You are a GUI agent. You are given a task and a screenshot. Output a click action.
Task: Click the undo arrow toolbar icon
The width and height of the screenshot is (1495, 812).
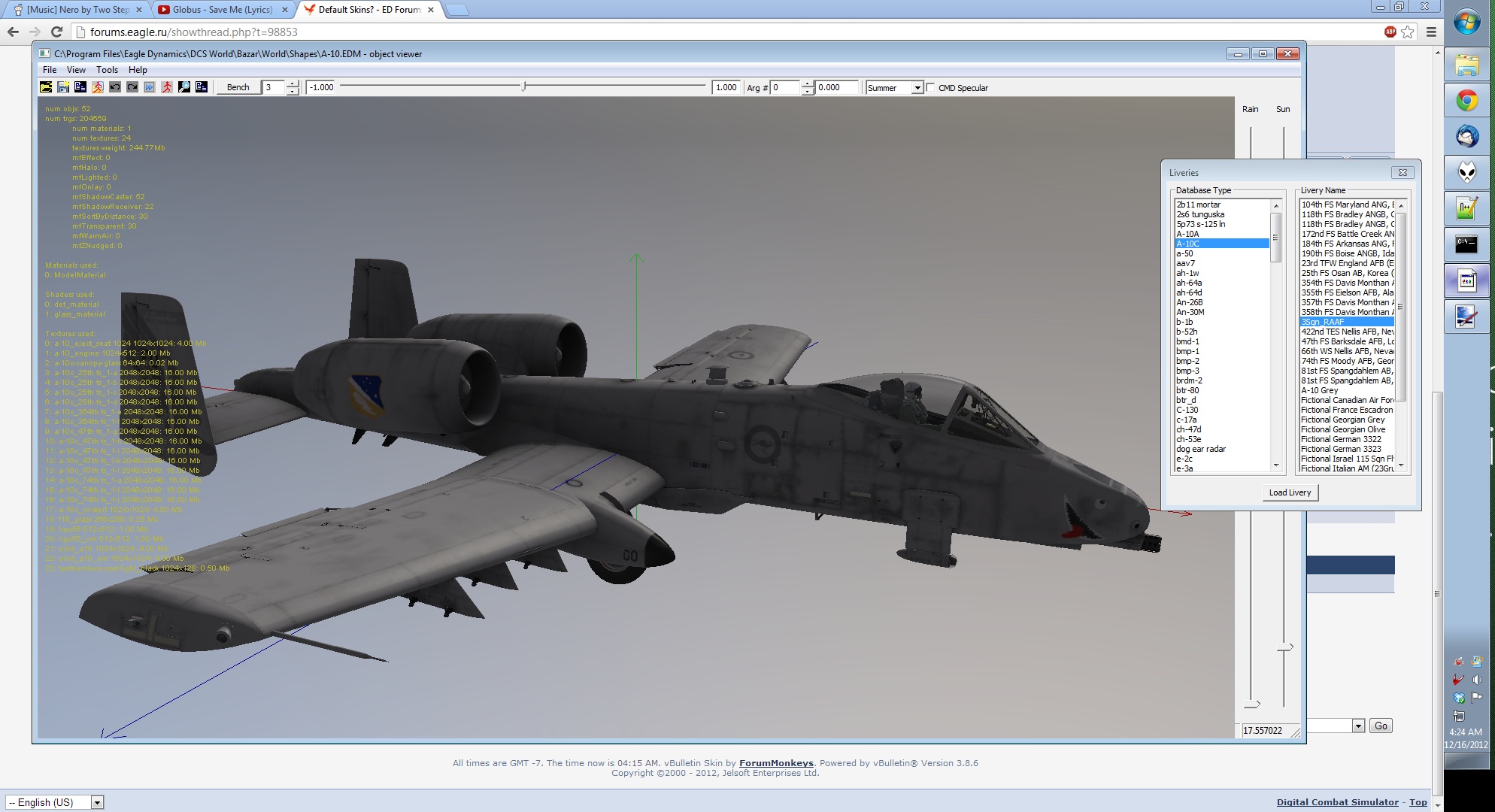(x=115, y=87)
